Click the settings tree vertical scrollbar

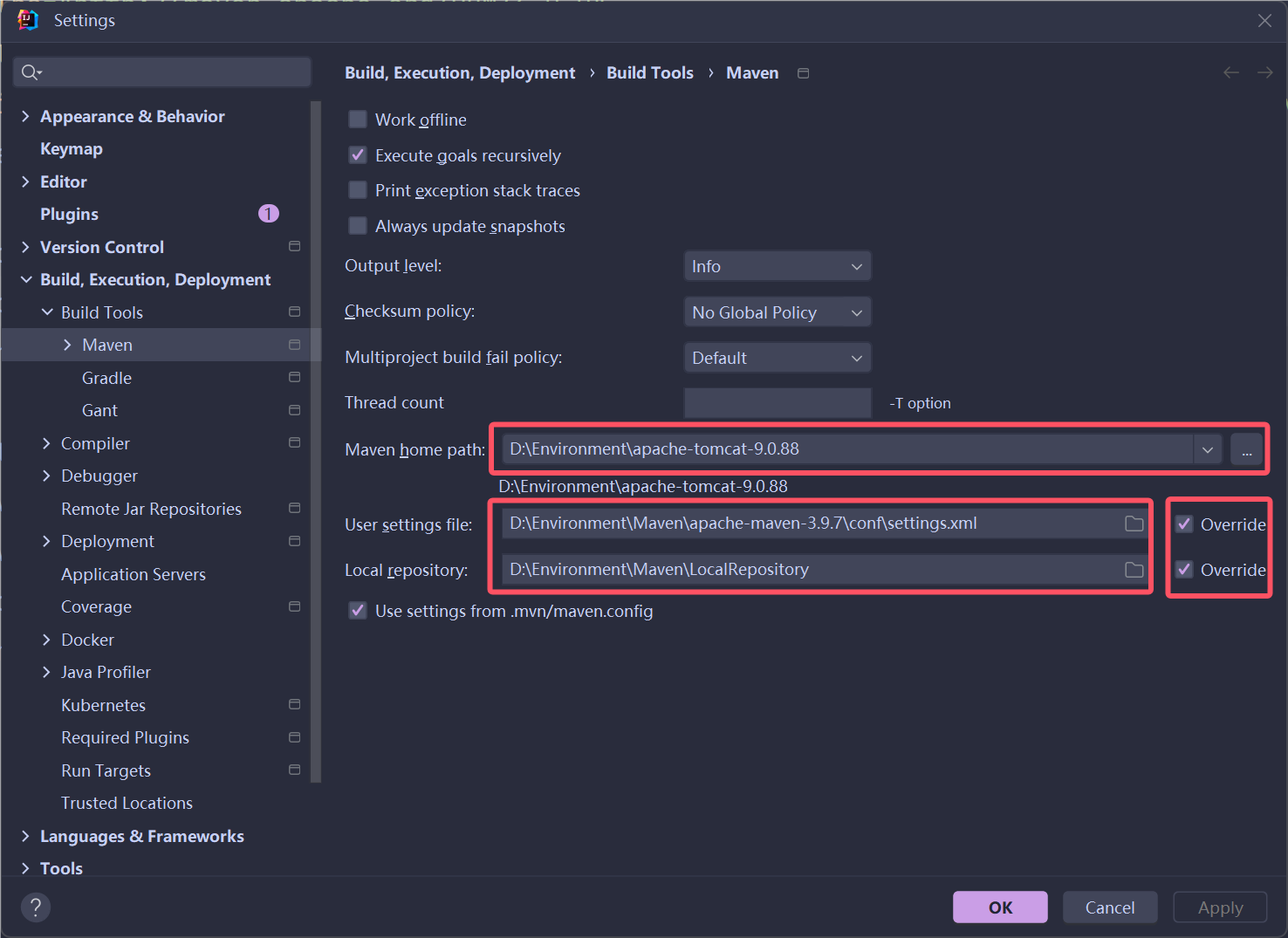point(316,442)
